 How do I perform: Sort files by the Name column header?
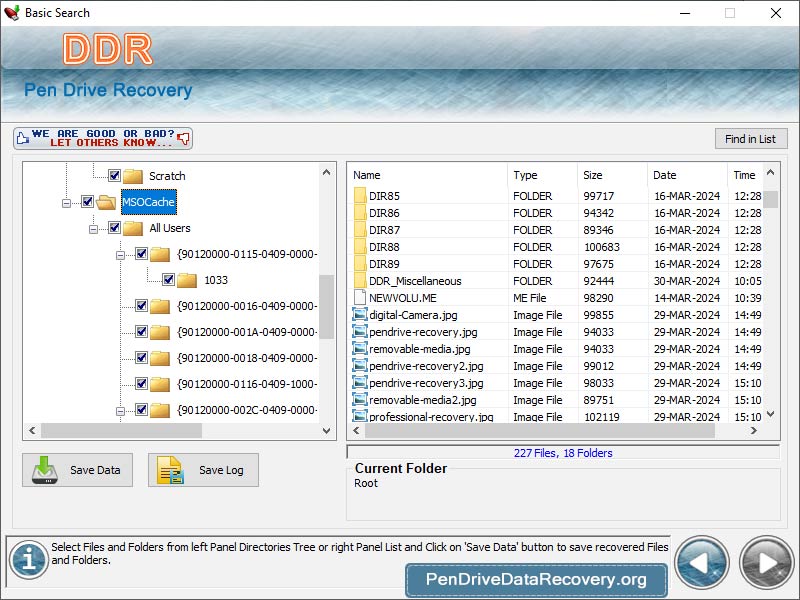(x=366, y=175)
